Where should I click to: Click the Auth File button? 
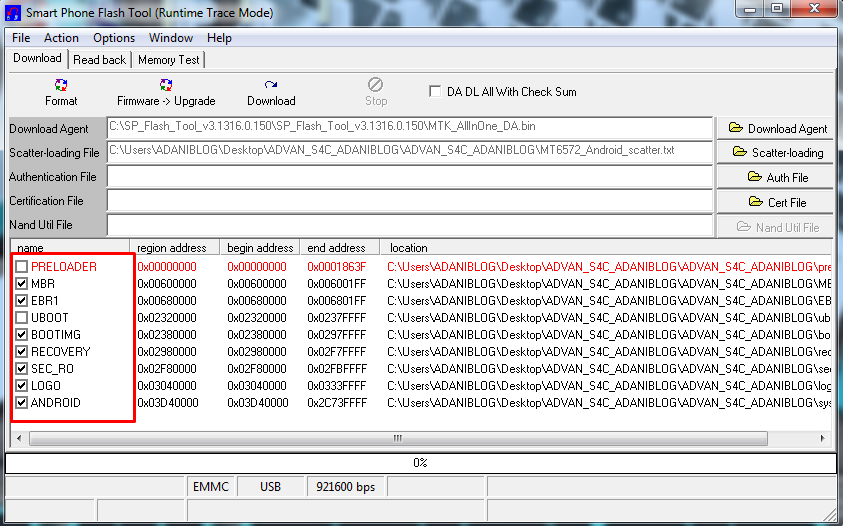tap(776, 177)
